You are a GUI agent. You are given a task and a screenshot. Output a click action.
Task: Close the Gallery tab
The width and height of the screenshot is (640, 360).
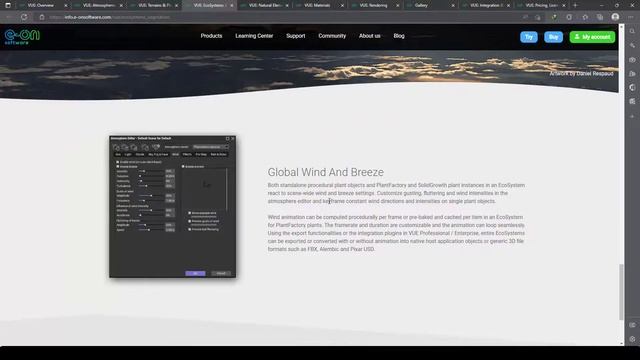coord(453,6)
